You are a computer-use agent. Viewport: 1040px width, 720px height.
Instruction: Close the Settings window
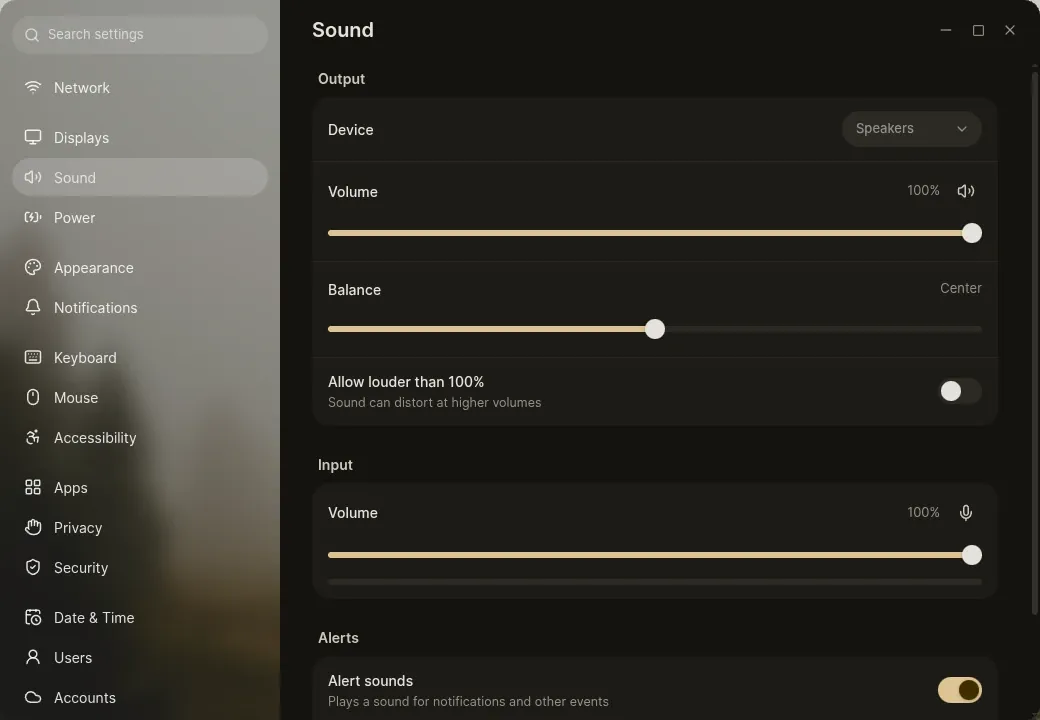coord(1009,30)
